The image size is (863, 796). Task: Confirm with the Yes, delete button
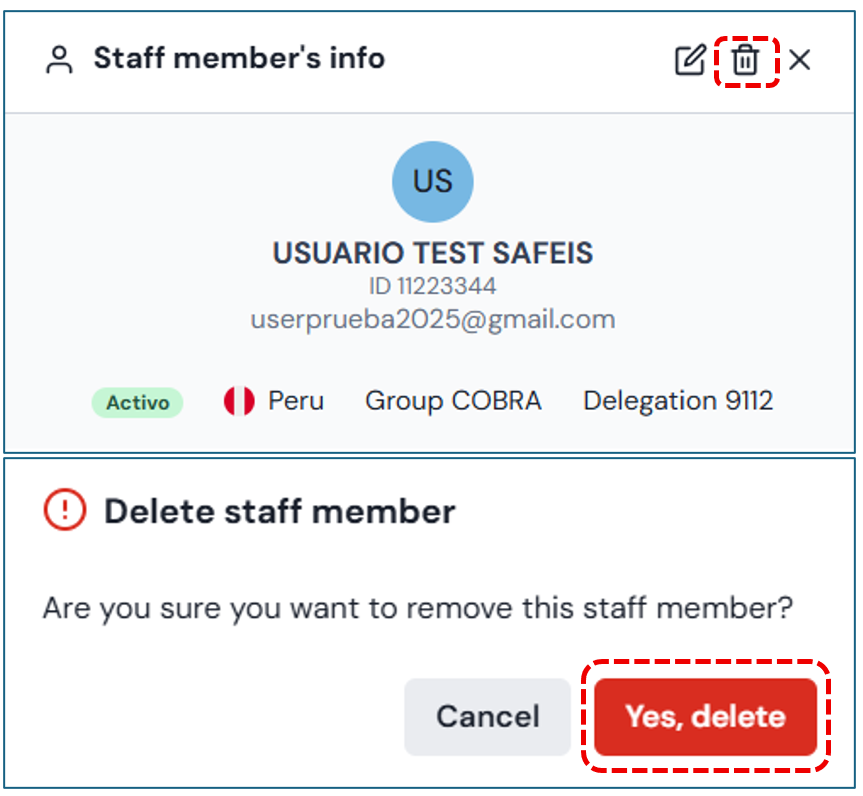[705, 717]
